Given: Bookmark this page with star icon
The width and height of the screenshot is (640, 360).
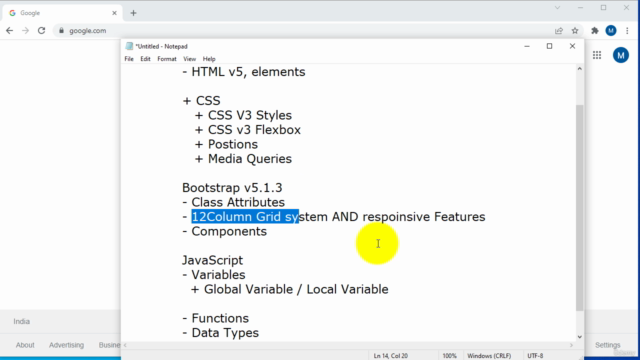Looking at the screenshot, I should 575,31.
